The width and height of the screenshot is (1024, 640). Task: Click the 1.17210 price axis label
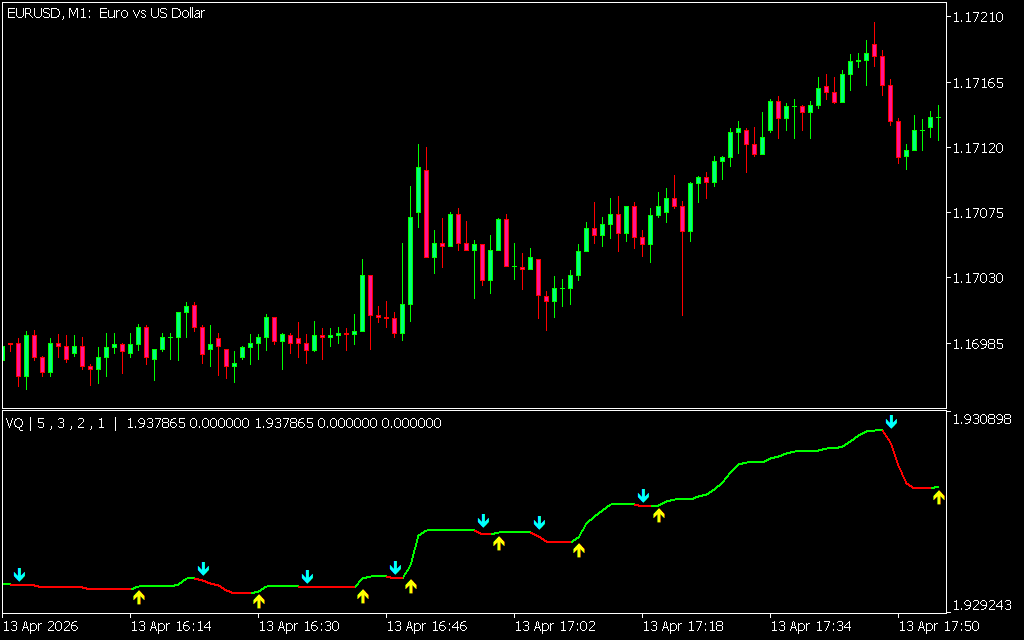[x=983, y=18]
